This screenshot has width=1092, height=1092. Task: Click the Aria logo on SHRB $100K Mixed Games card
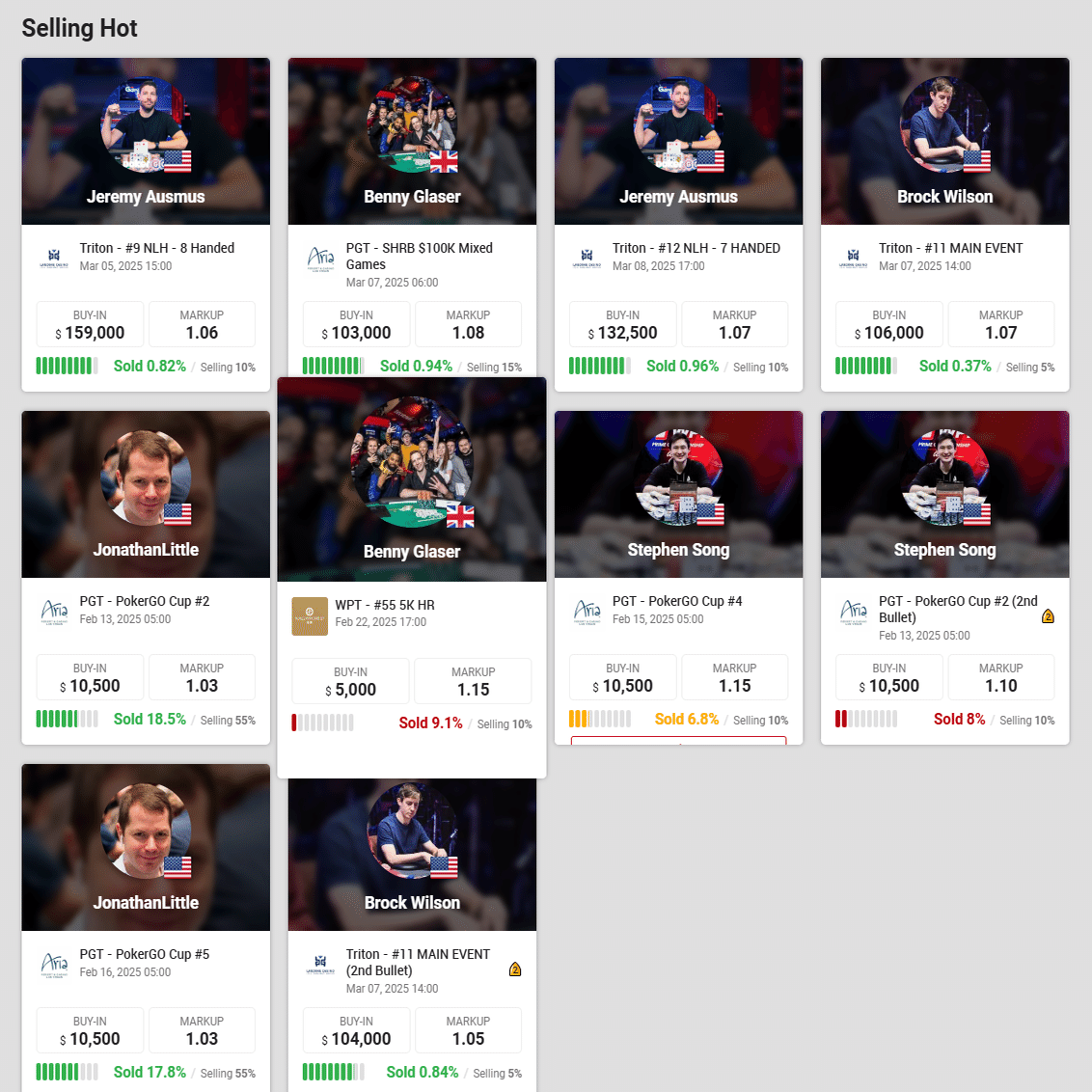click(321, 259)
